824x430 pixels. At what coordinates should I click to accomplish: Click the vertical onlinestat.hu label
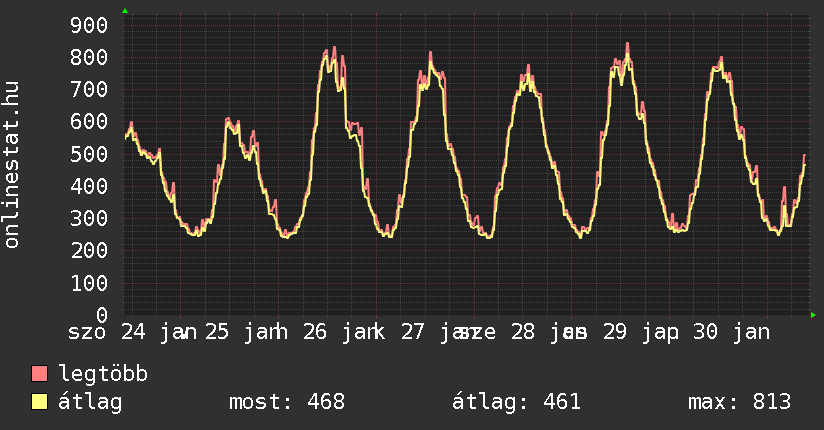click(x=12, y=166)
